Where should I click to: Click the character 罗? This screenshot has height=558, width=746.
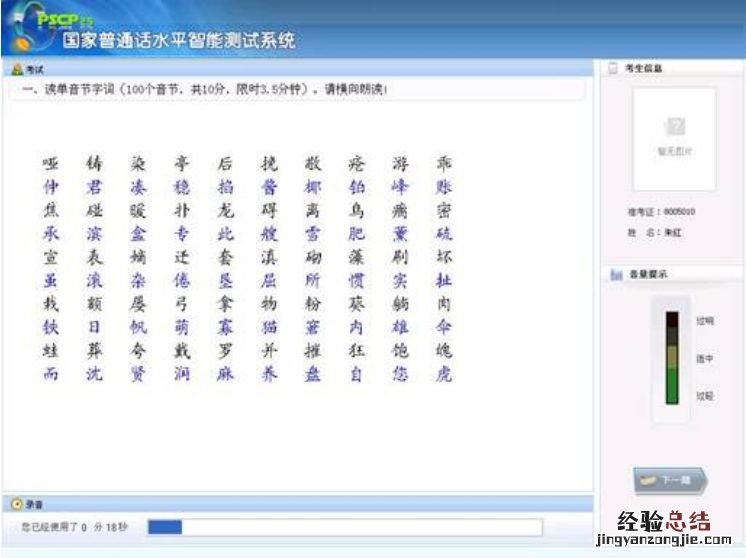tap(225, 350)
